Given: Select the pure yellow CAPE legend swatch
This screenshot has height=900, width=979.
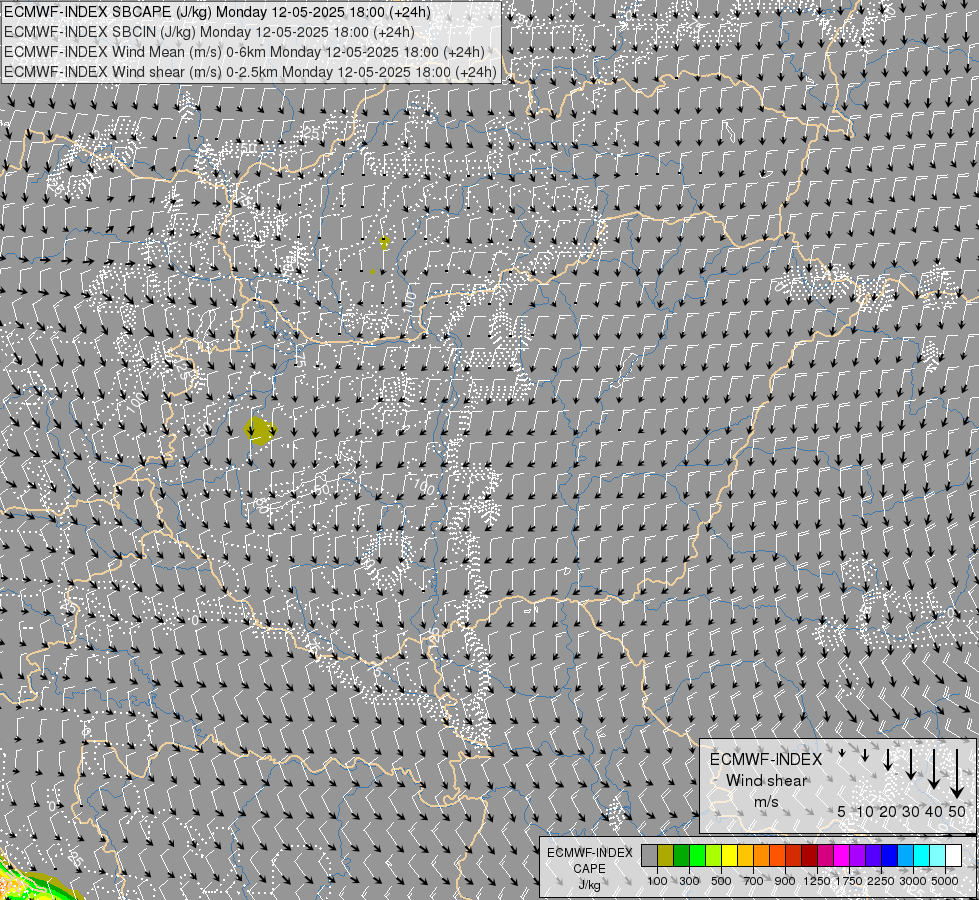Looking at the screenshot, I should point(730,856).
